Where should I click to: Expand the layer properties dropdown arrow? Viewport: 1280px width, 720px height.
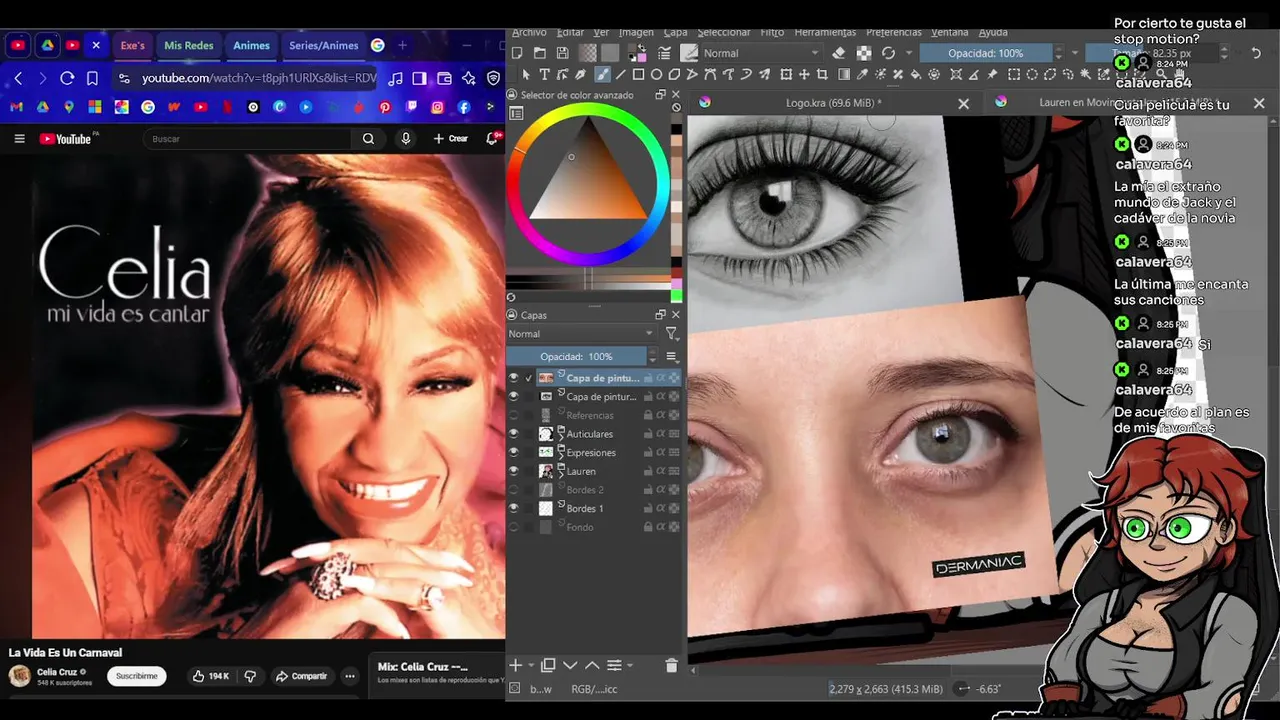[629, 666]
